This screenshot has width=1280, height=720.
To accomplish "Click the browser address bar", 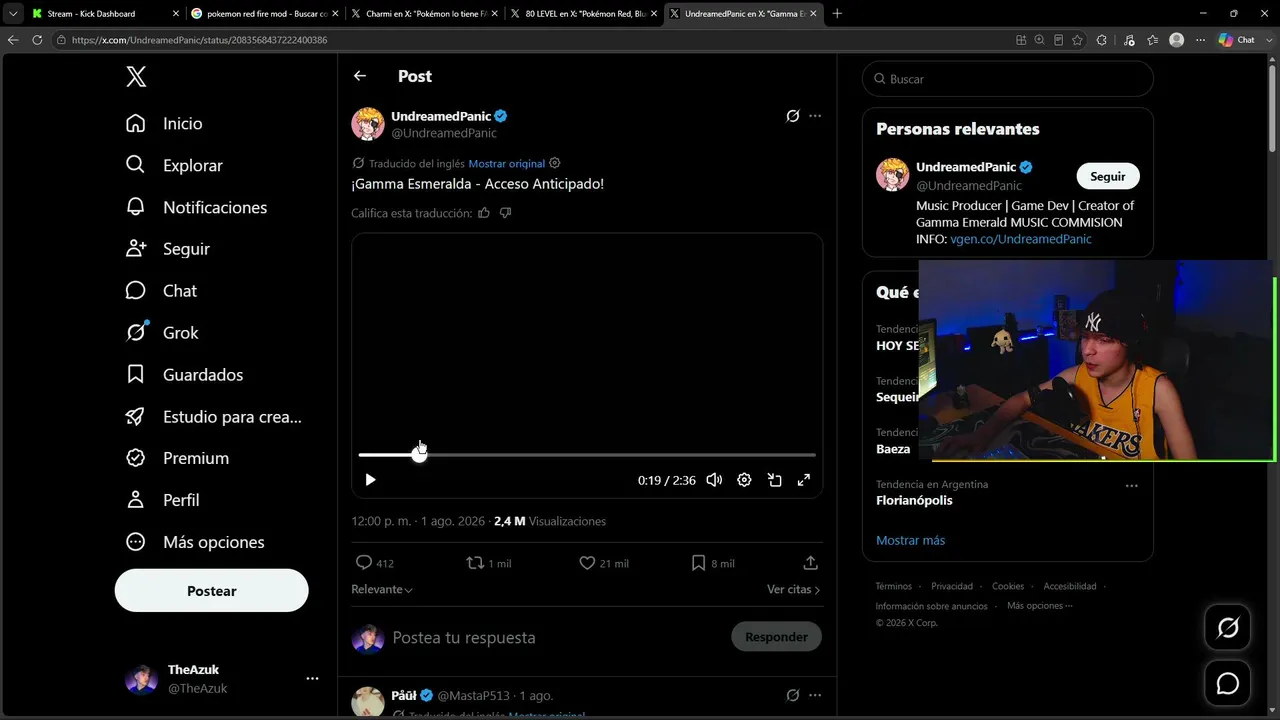I will (530, 40).
